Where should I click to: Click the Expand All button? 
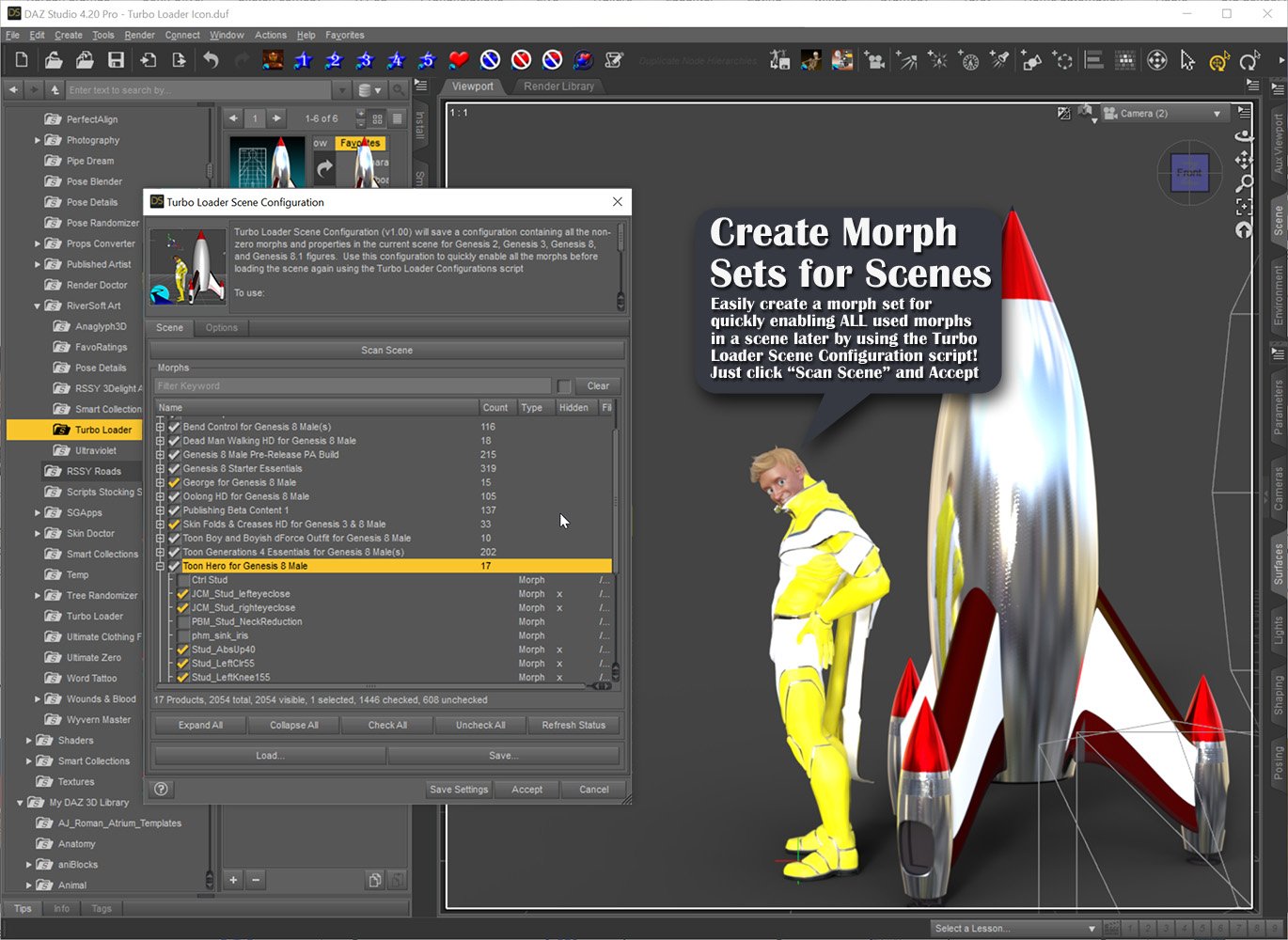click(x=200, y=725)
